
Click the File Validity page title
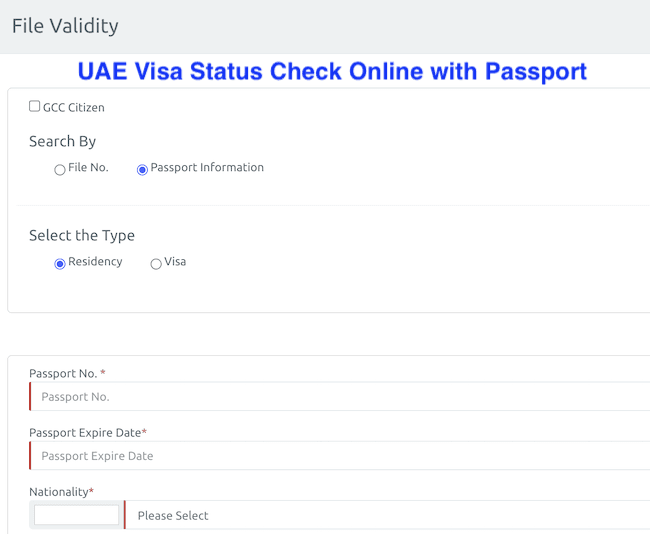click(x=65, y=26)
